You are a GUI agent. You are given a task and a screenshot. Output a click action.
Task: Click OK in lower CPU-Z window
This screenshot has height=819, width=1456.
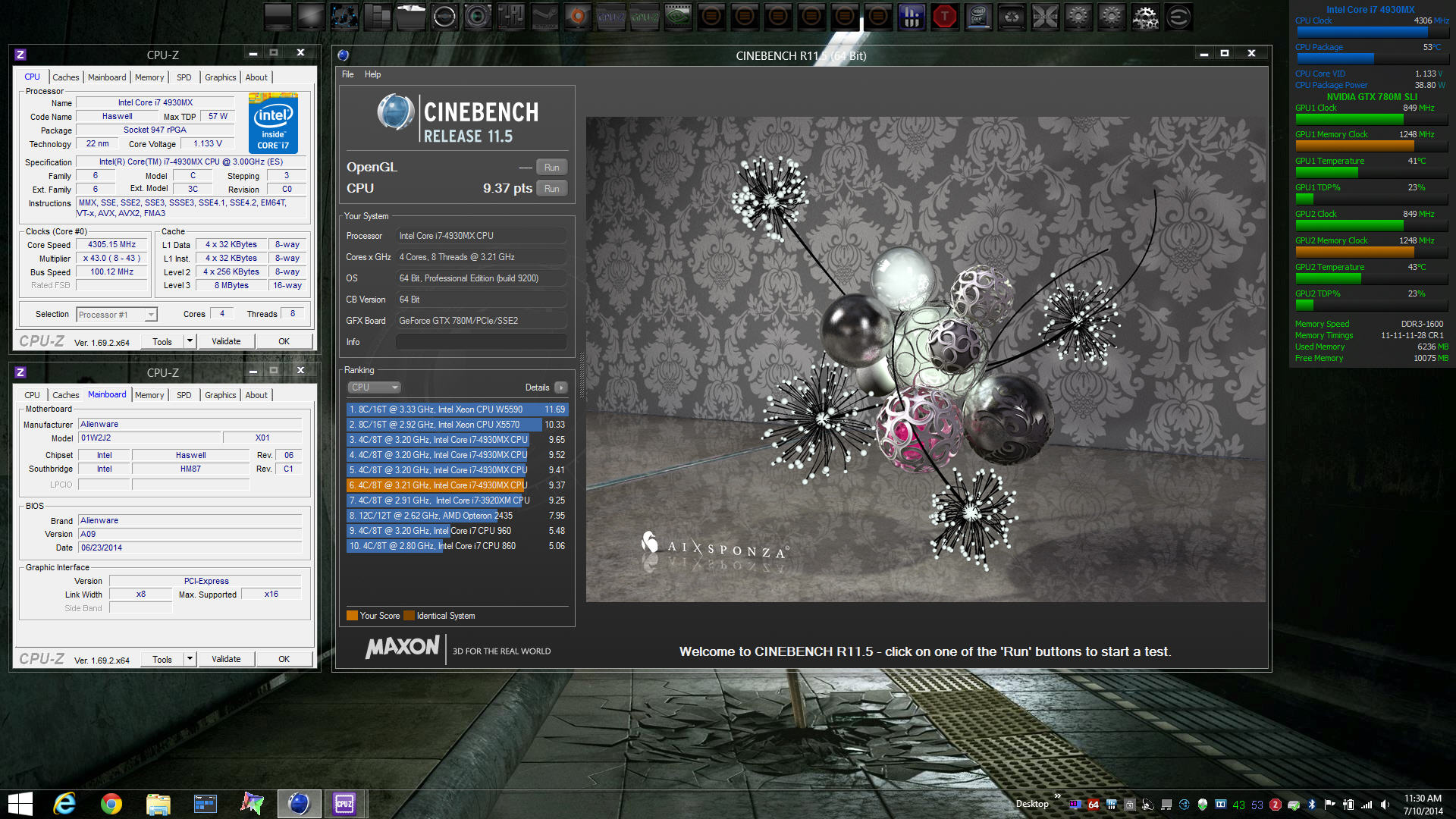pos(284,659)
